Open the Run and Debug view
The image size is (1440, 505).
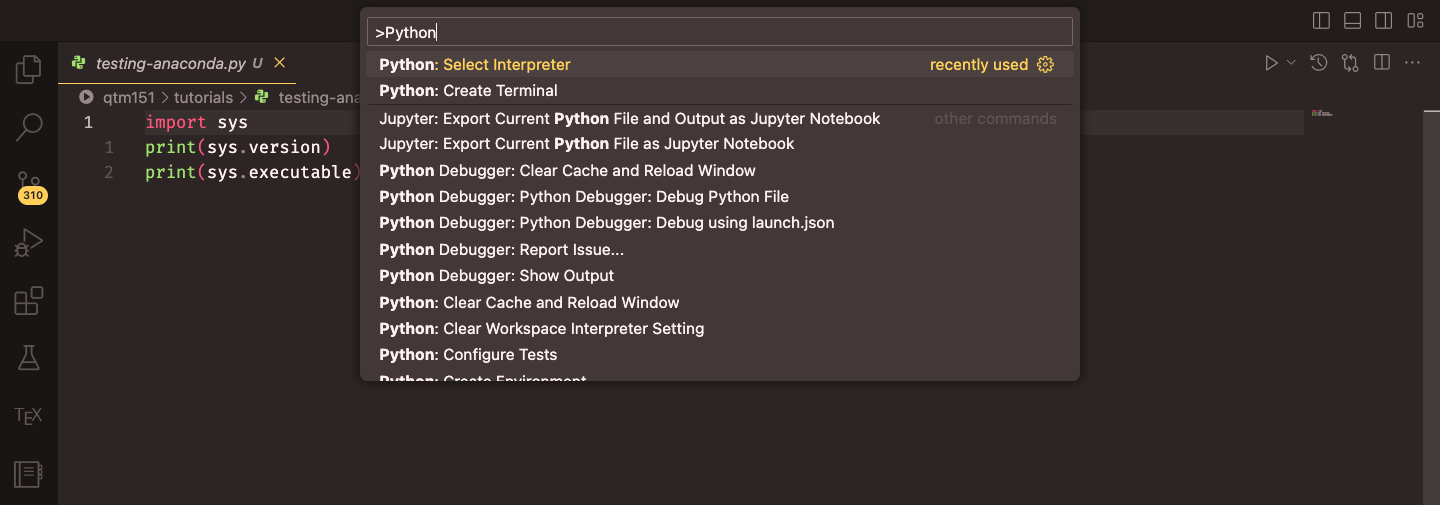pyautogui.click(x=29, y=243)
